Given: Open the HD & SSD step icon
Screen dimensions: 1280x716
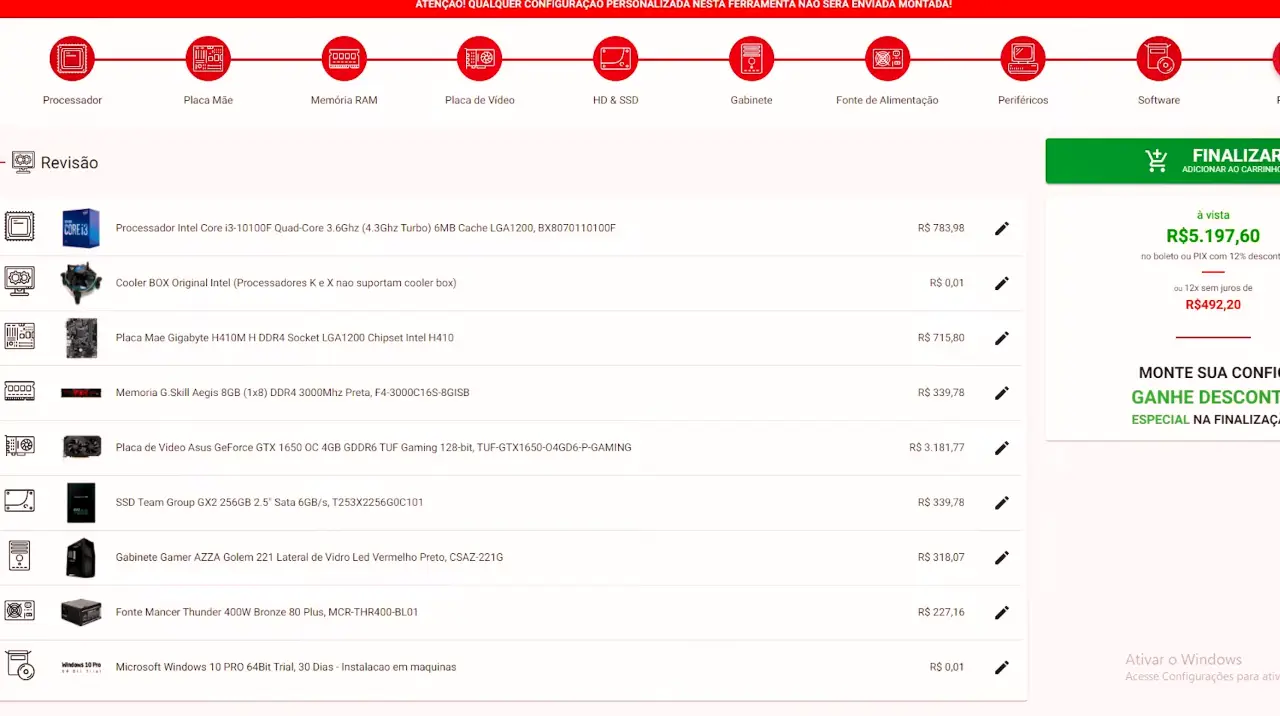Looking at the screenshot, I should tap(615, 59).
